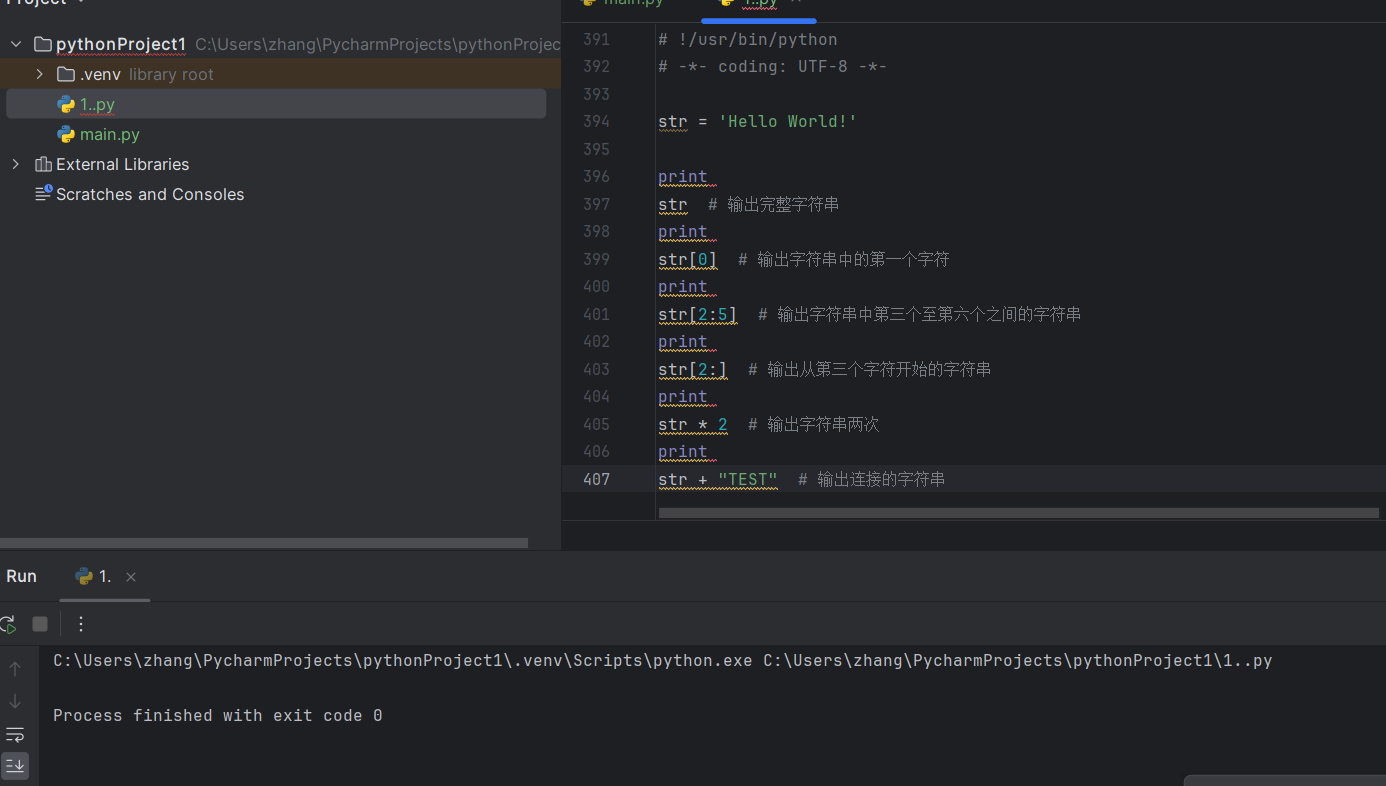Click the "TEST" string literal
The height and width of the screenshot is (786, 1386).
[748, 479]
